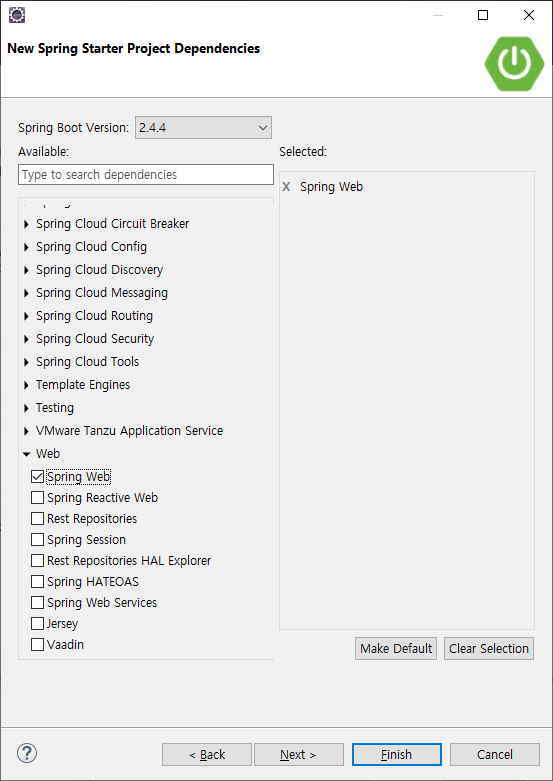Select the Vaadin dependency checkbox
Screen dimensions: 553x781
(37, 645)
